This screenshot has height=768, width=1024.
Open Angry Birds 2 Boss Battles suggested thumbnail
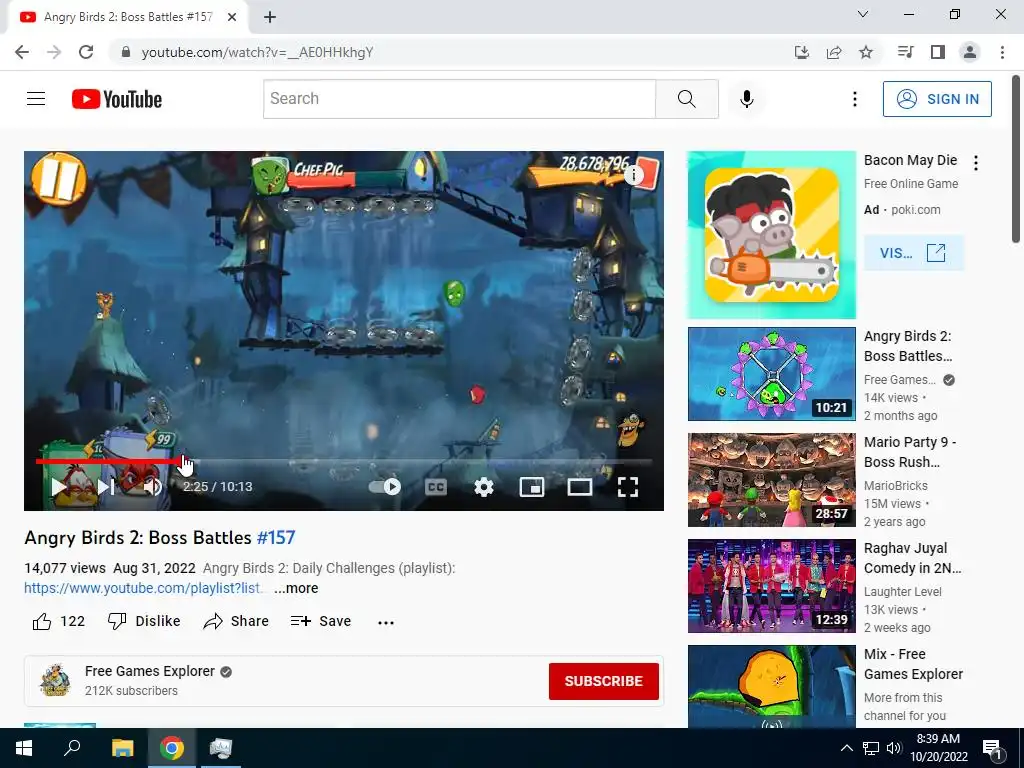[771, 374]
